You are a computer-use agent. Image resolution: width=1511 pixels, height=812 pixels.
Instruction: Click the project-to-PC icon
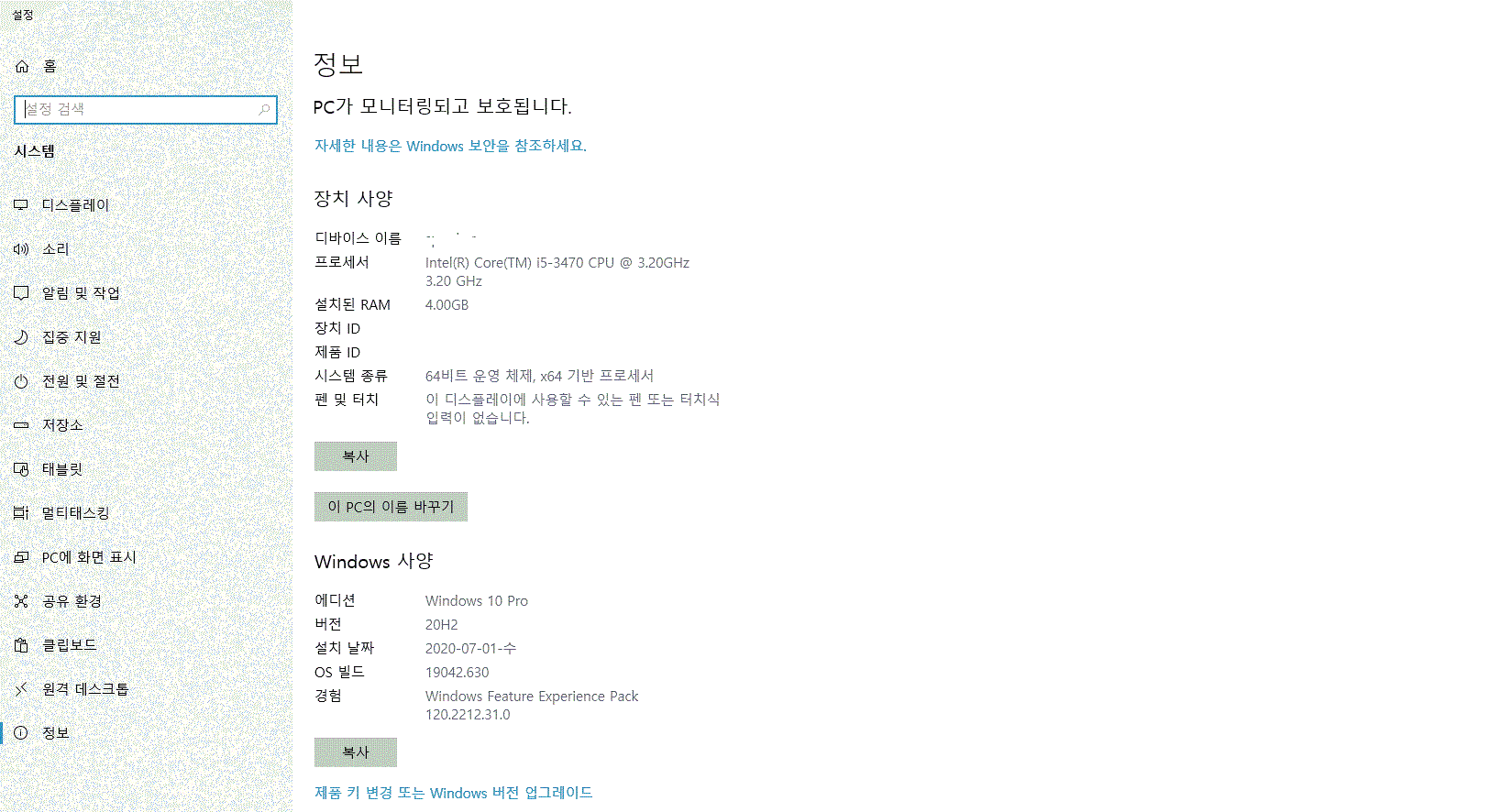pyautogui.click(x=21, y=557)
